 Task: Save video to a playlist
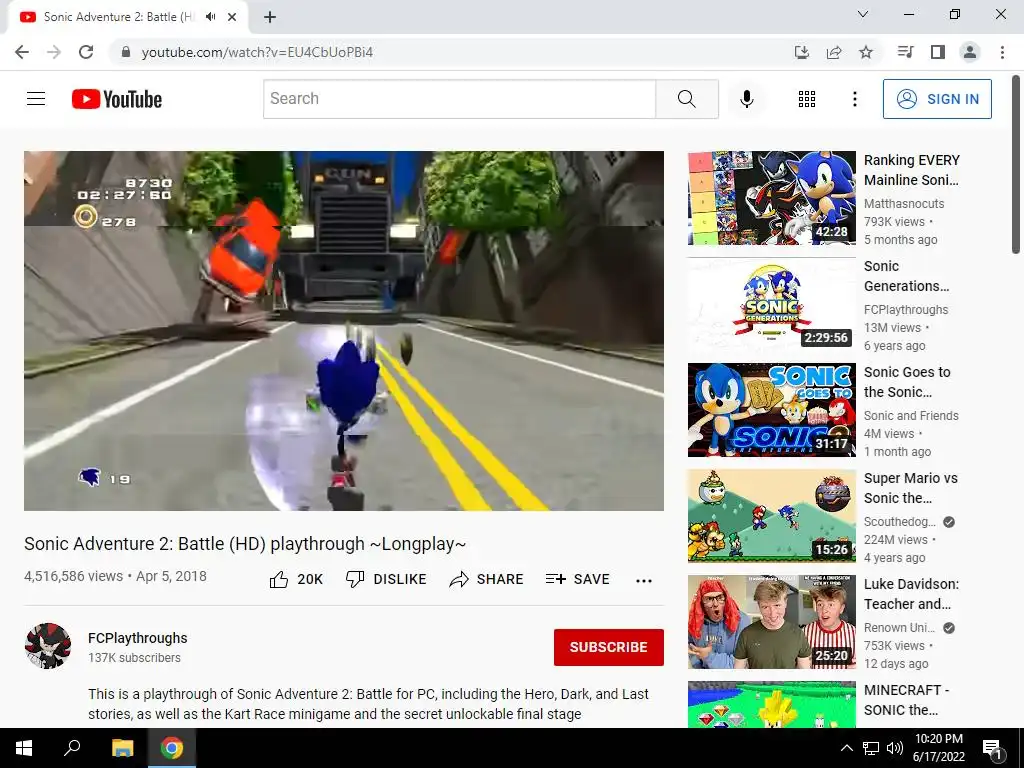click(x=577, y=579)
